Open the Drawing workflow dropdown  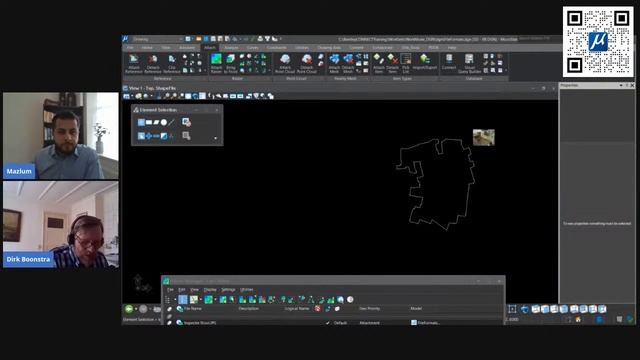click(x=157, y=39)
